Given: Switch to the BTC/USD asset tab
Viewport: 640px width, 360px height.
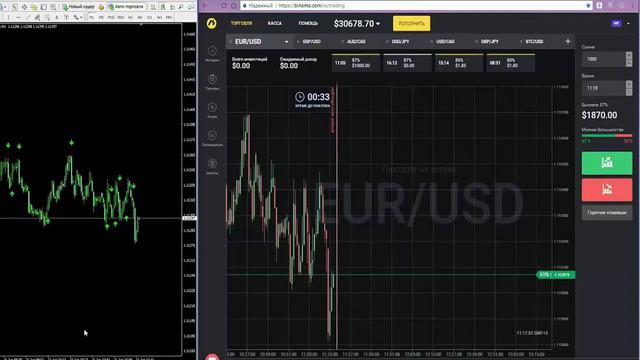Looking at the screenshot, I should (x=534, y=42).
